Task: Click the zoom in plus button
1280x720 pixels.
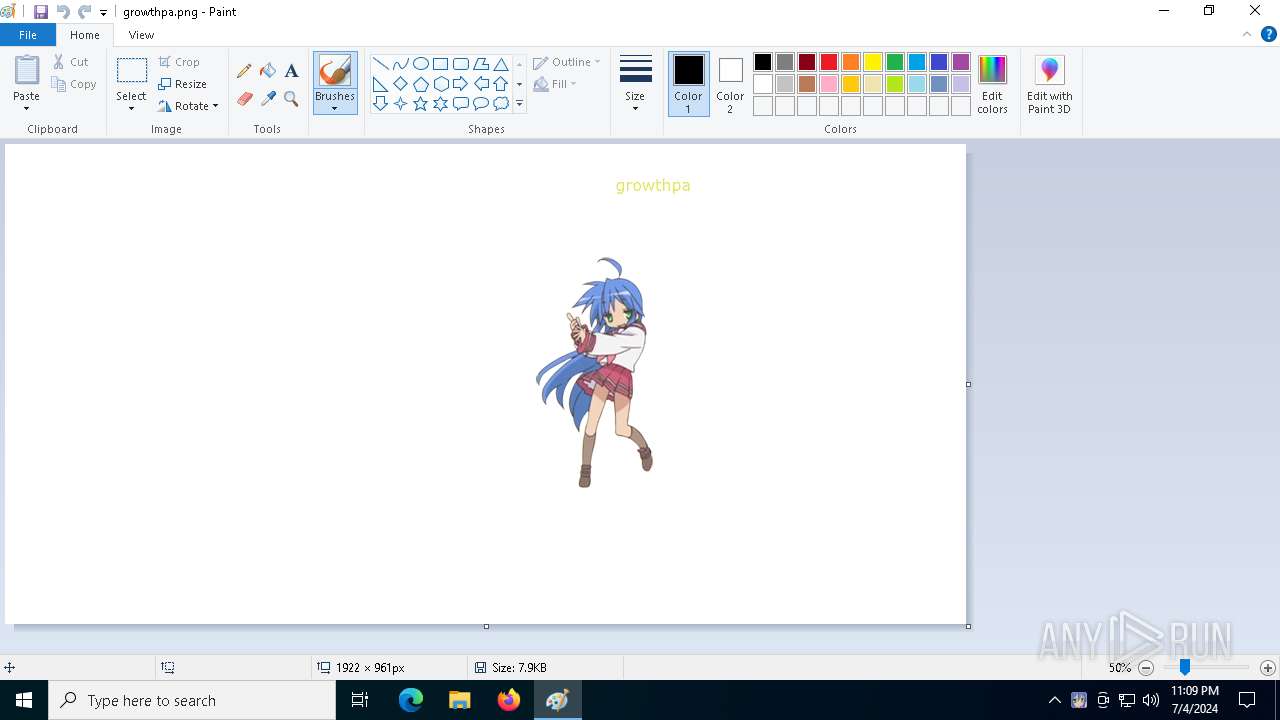Action: 1268,668
